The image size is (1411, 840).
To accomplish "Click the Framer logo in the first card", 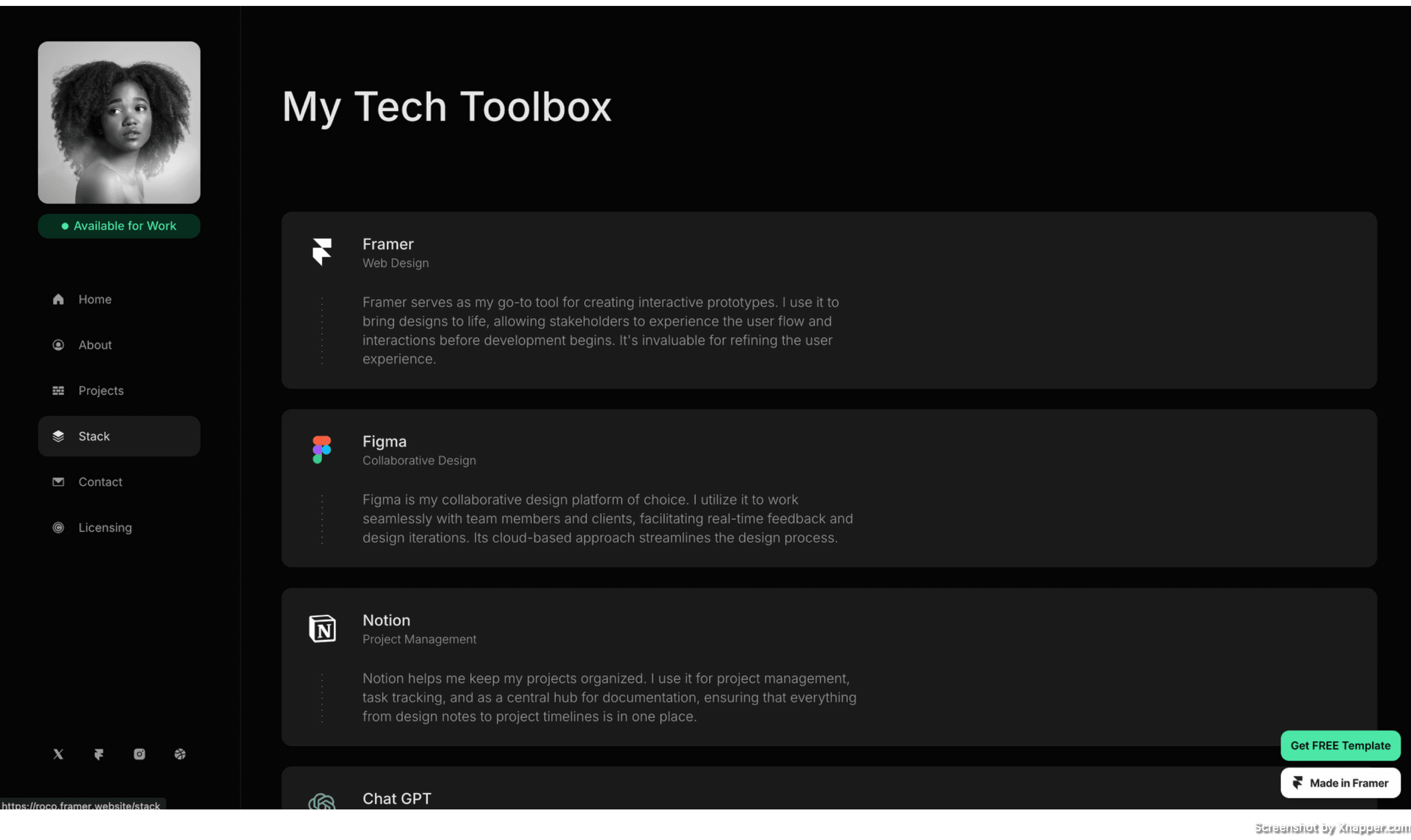I will point(322,252).
